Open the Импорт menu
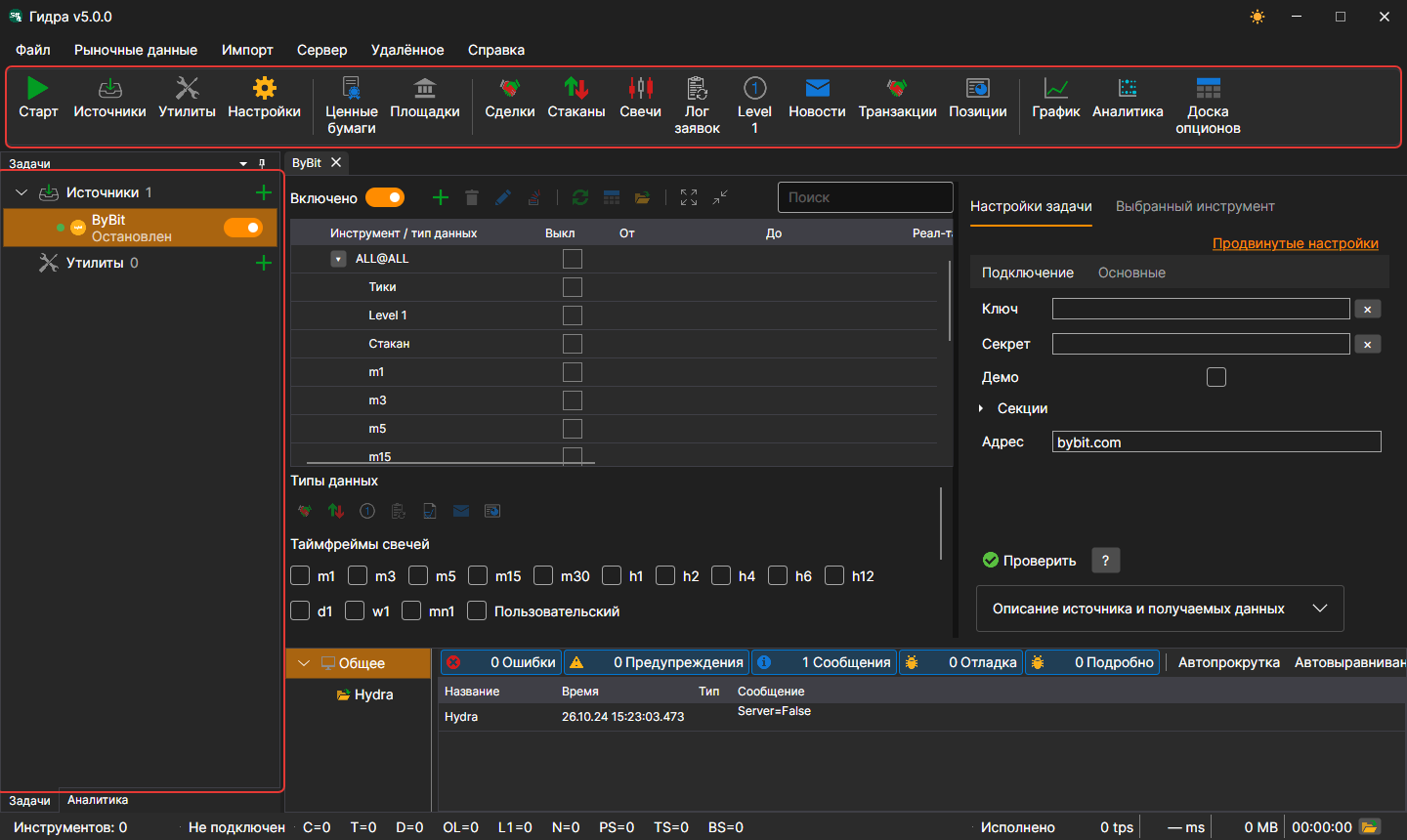 tap(247, 50)
